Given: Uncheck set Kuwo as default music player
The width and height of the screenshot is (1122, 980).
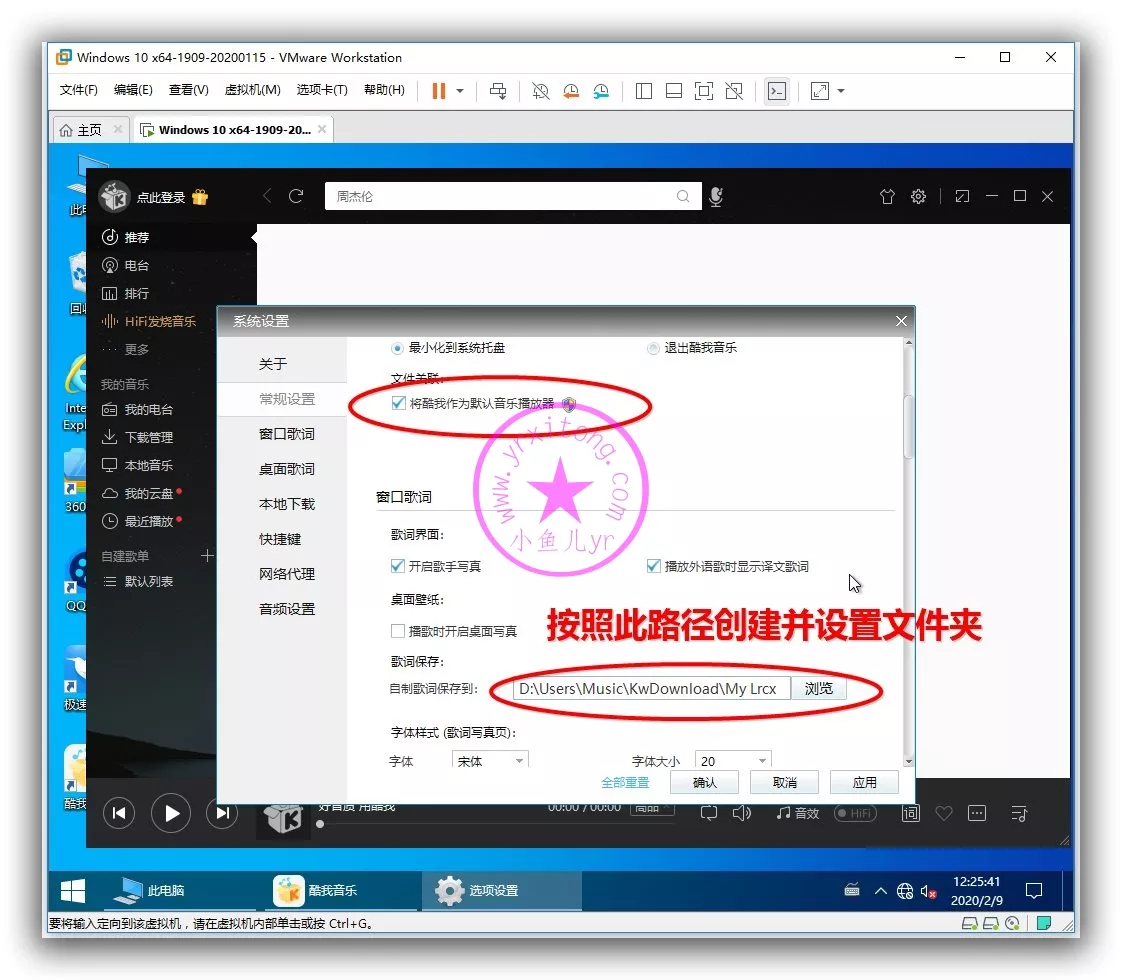Looking at the screenshot, I should (x=399, y=404).
